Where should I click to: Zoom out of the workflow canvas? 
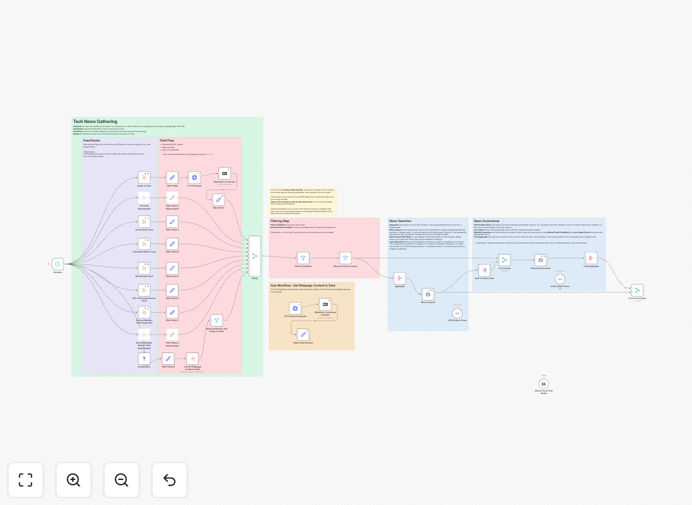pyautogui.click(x=121, y=479)
